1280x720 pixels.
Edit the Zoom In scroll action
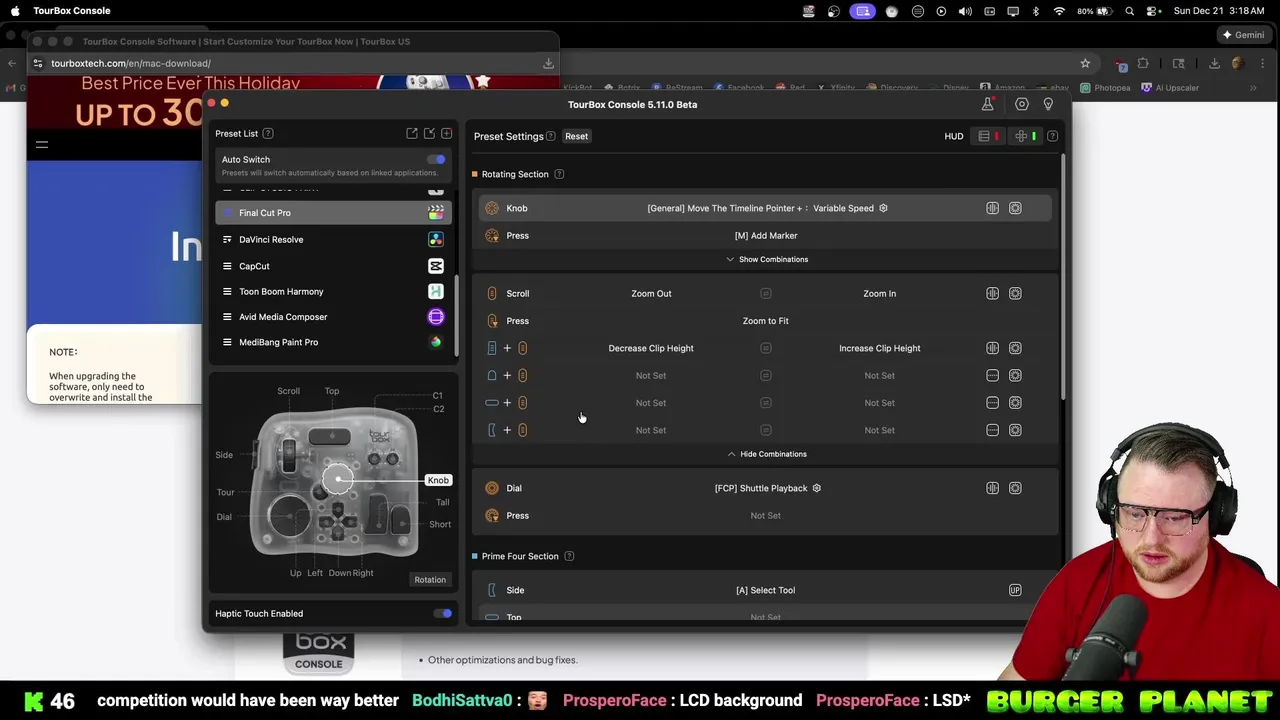tap(880, 293)
